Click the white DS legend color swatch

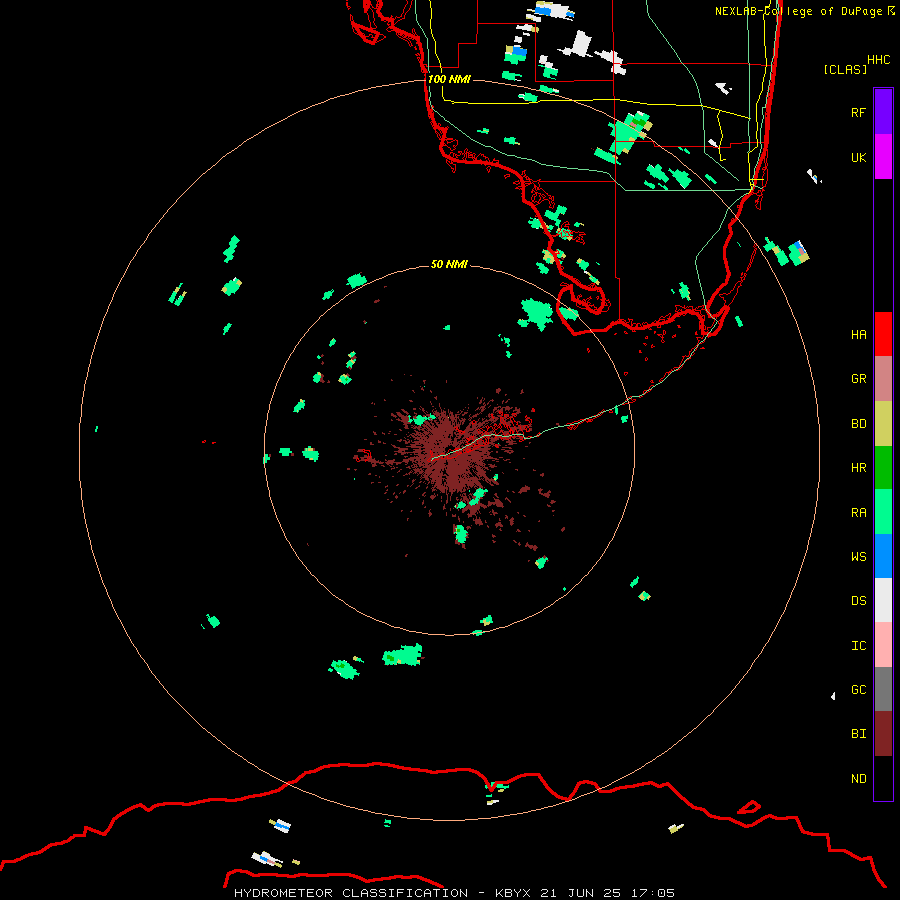tap(883, 600)
